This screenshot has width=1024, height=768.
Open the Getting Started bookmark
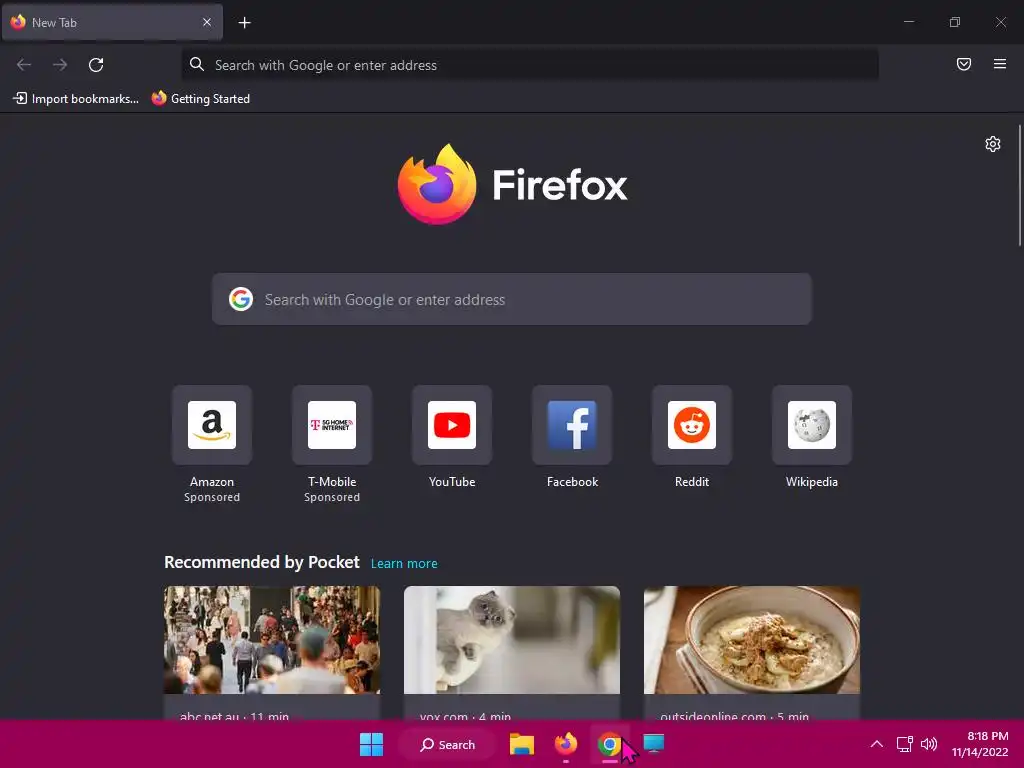200,99
